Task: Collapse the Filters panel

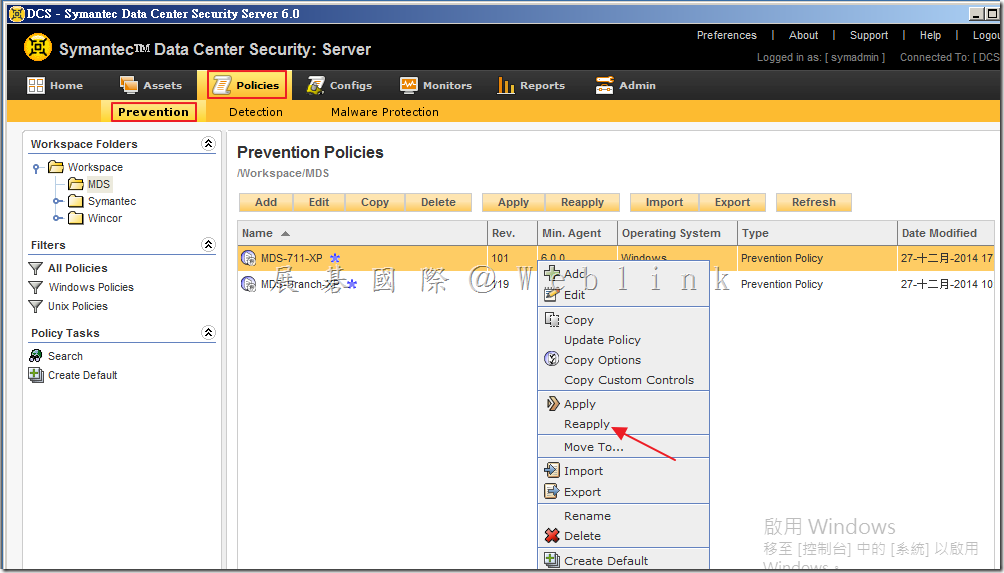Action: (x=208, y=244)
